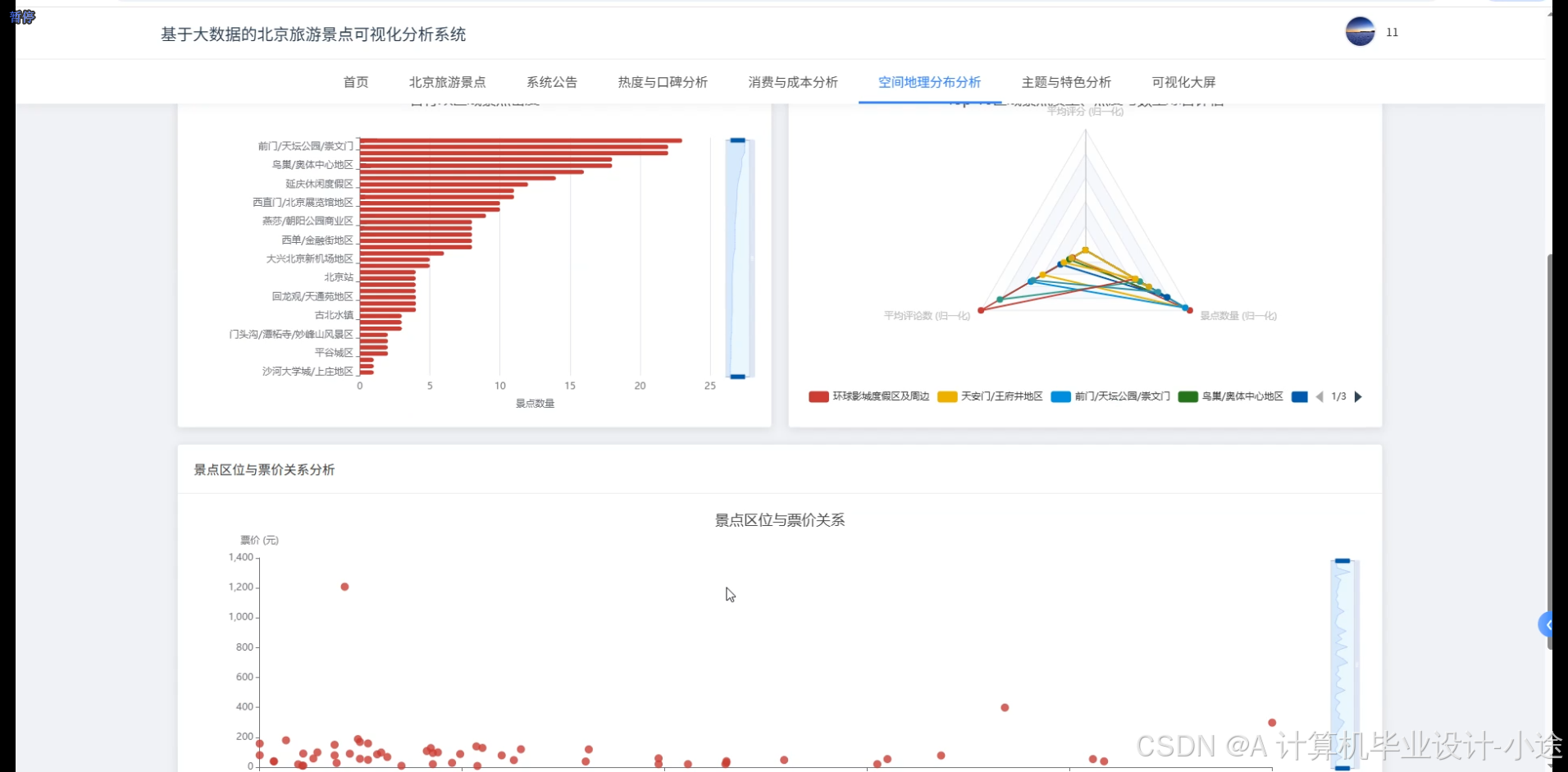Click the 鸟巢/奥体中心地区 bar label

pos(312,165)
